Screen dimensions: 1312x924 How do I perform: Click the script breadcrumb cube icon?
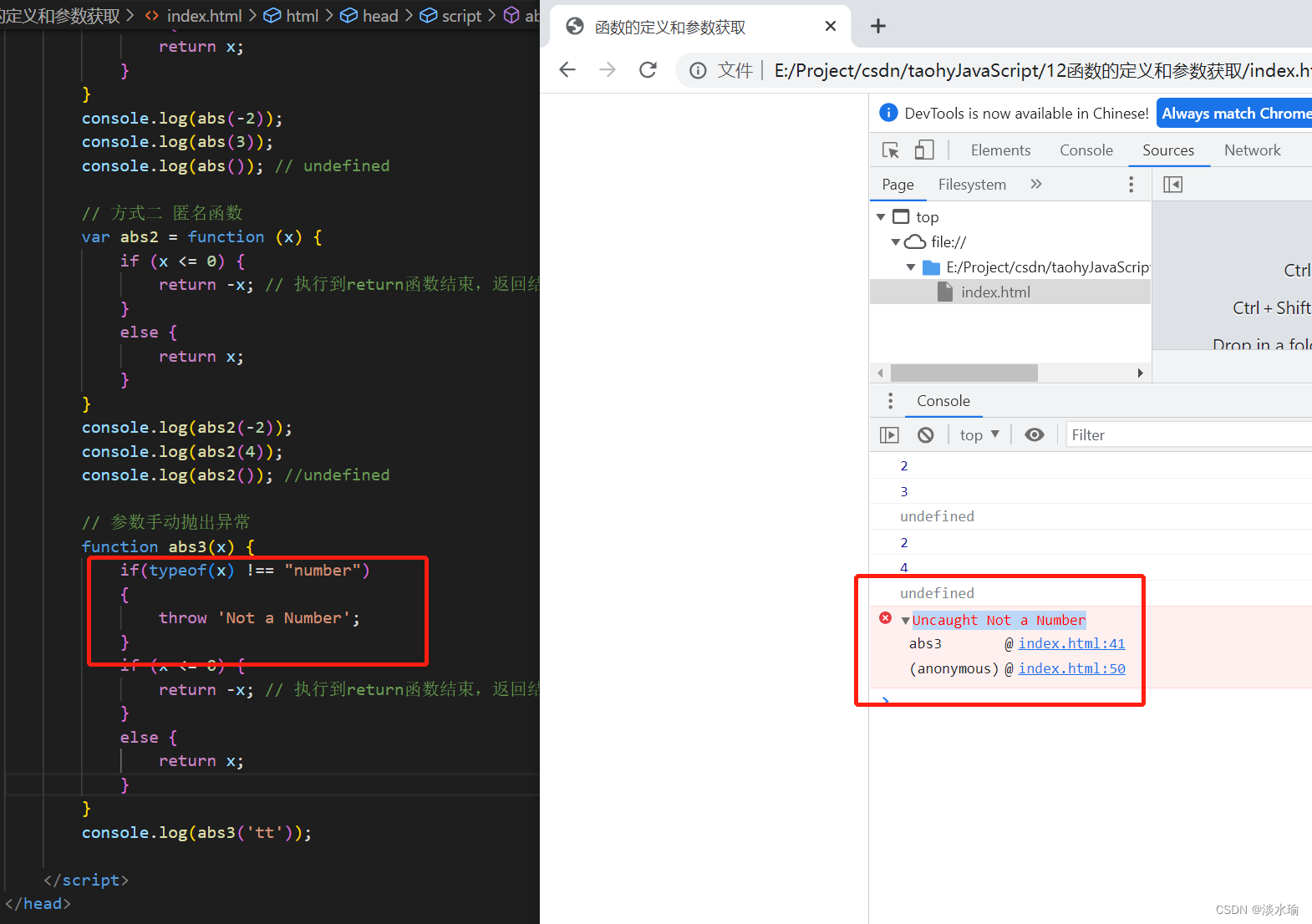click(428, 16)
